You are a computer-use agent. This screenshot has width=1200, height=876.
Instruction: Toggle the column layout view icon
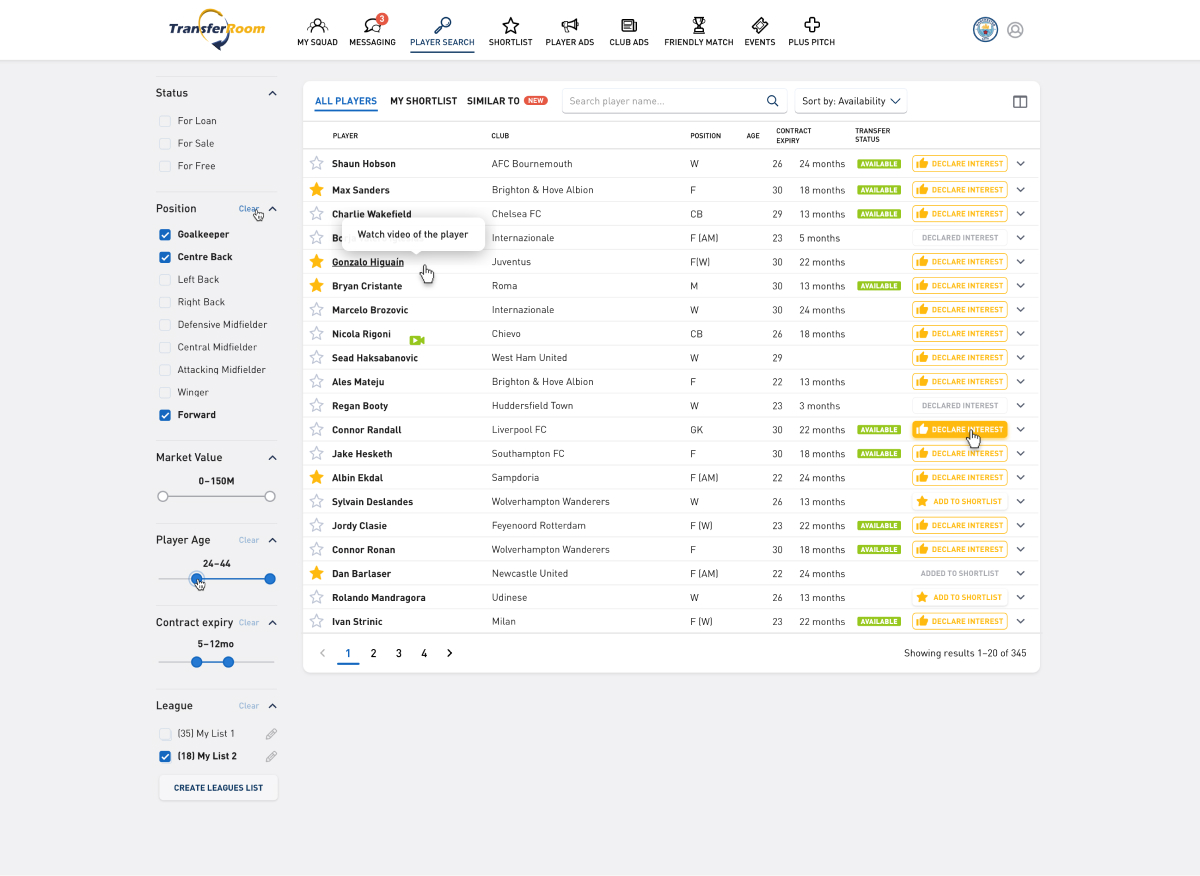1020,102
